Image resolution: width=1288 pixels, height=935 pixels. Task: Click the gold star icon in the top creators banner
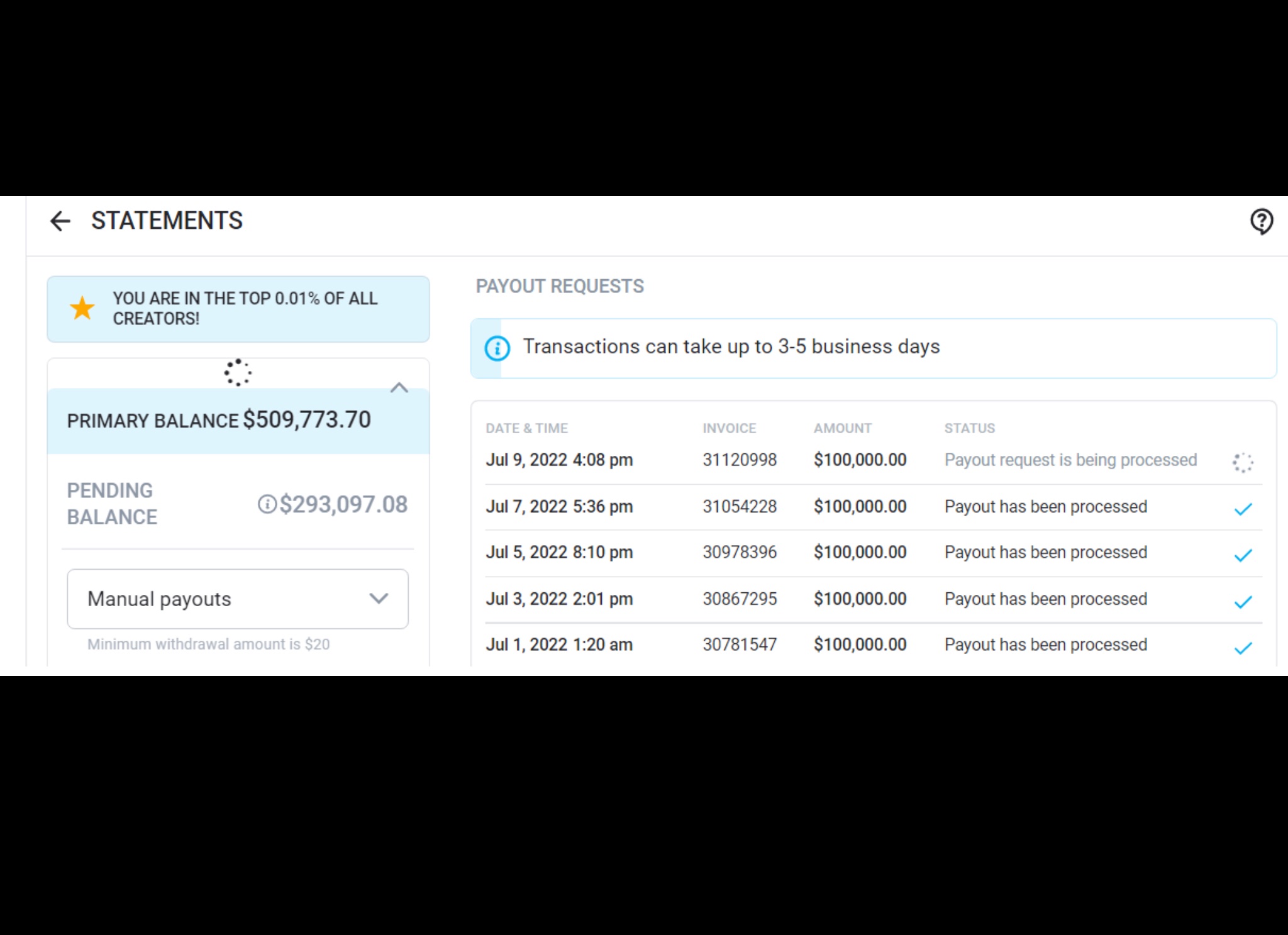pyautogui.click(x=82, y=308)
